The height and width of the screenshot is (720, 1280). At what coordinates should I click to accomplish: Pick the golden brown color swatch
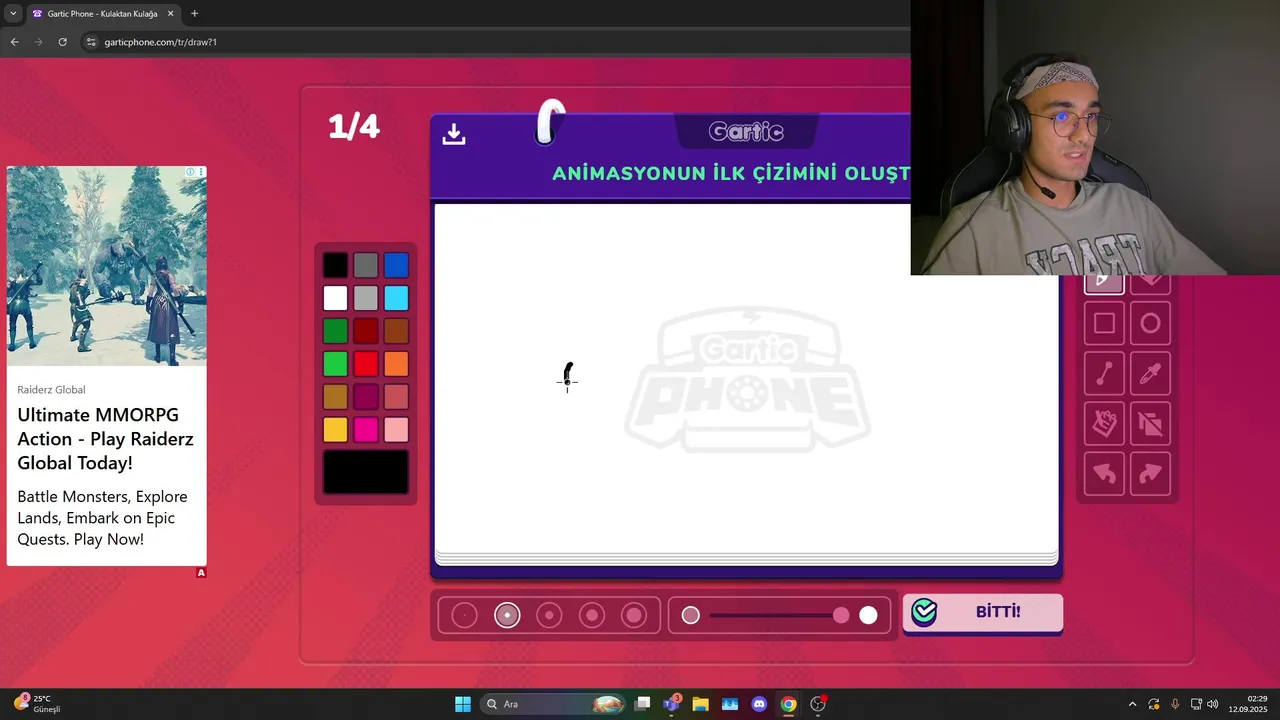coord(335,397)
